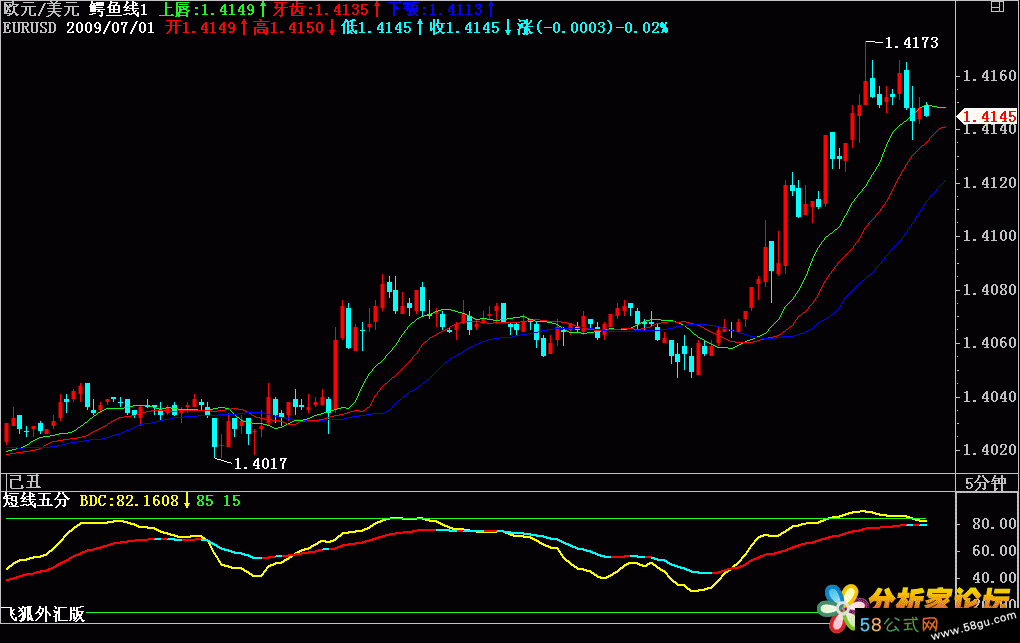
Task: Click the 己丑 label below the chart
Action: pos(24,482)
